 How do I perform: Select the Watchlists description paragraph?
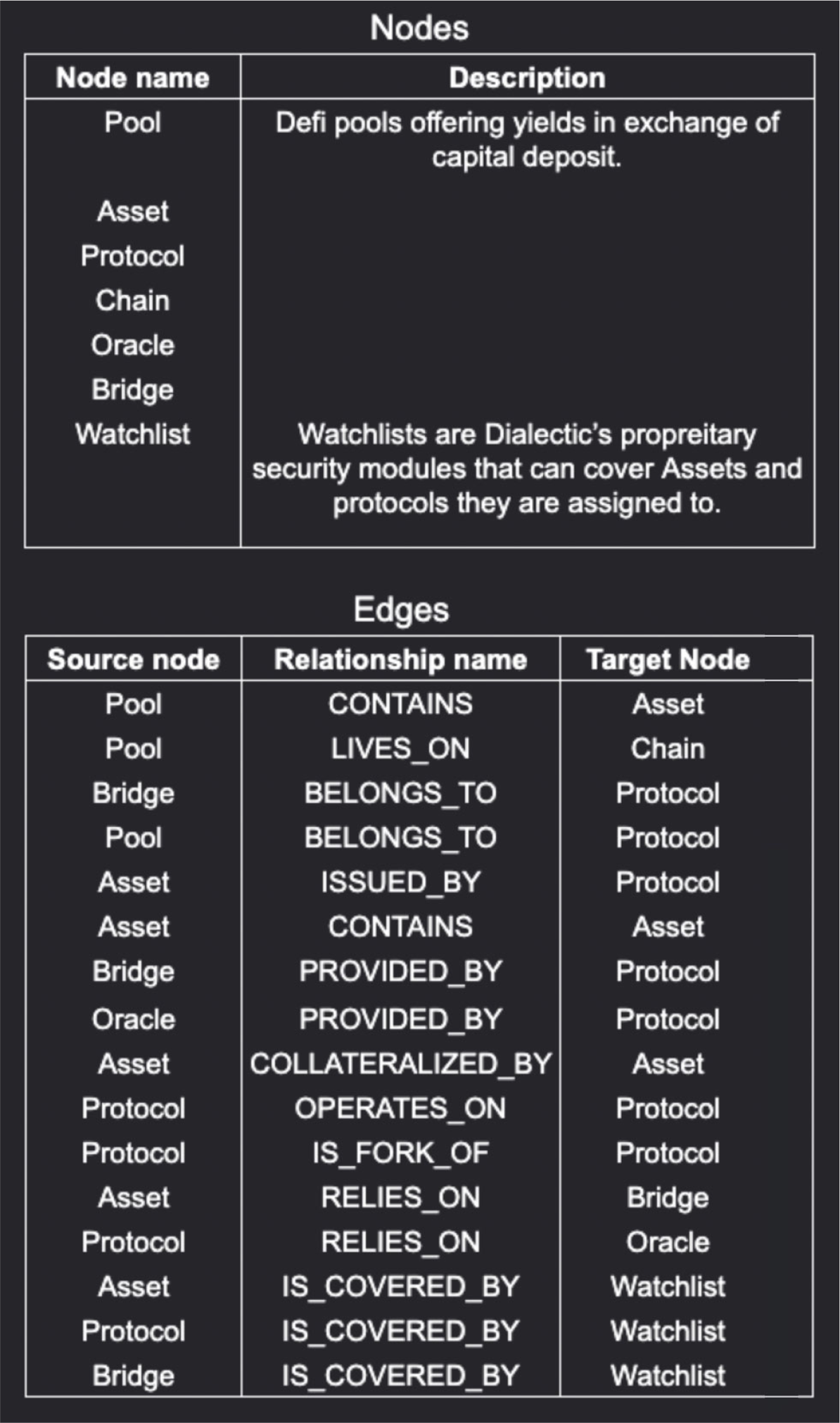click(x=527, y=469)
